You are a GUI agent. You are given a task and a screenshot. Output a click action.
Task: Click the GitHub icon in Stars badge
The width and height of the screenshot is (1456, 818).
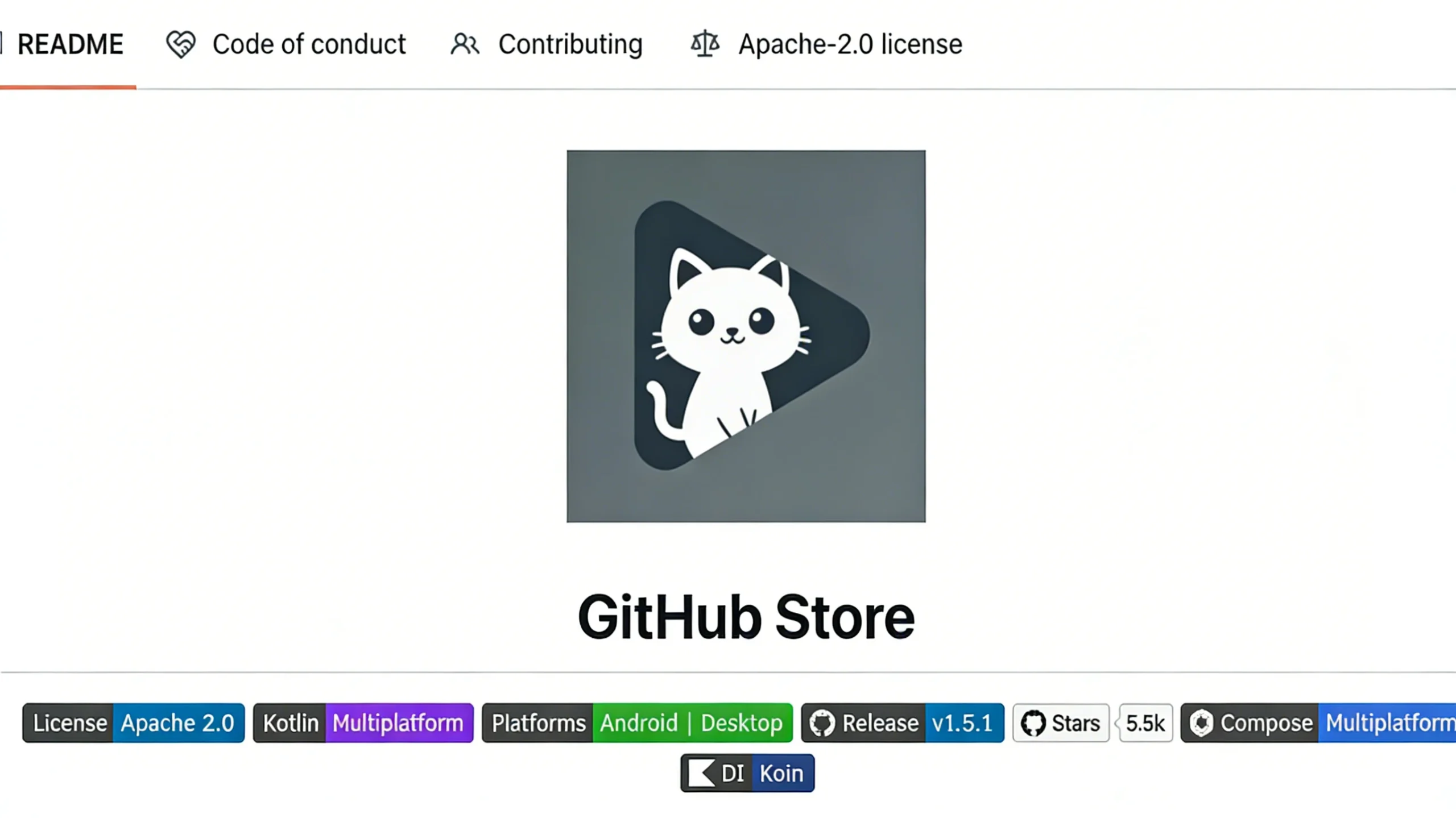pyautogui.click(x=1033, y=723)
